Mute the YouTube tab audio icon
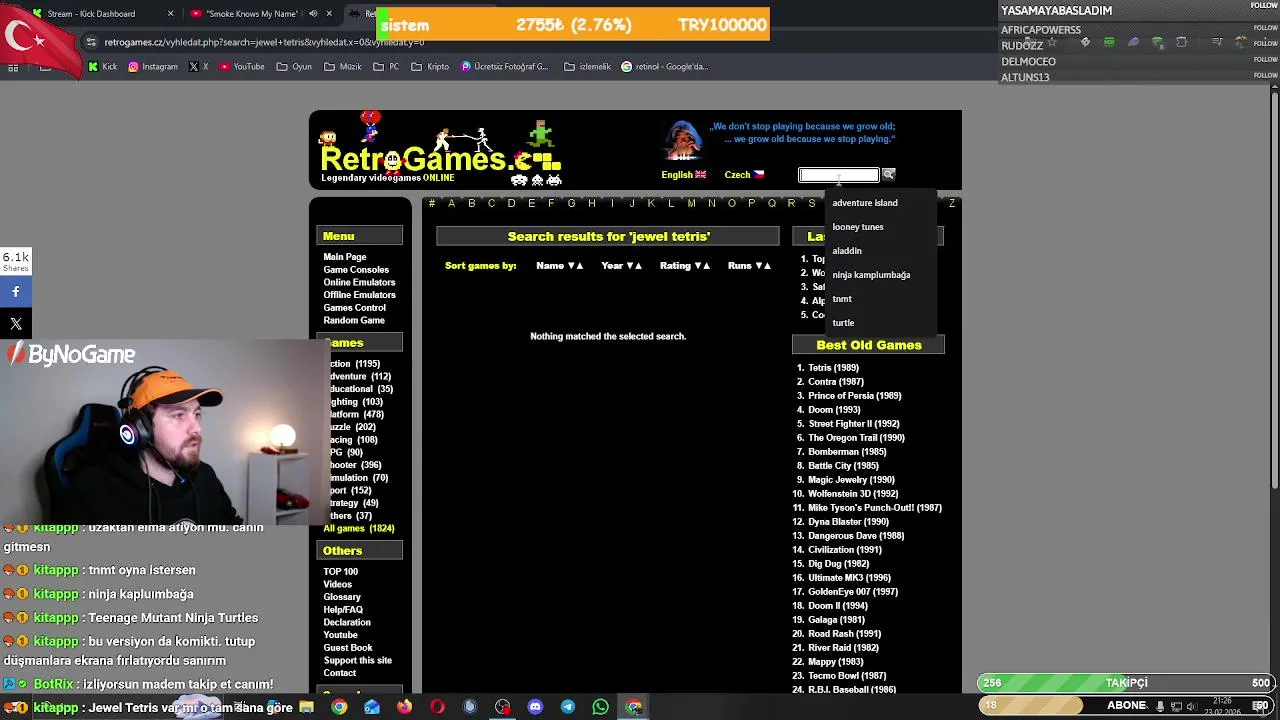The image size is (1280, 720). pyautogui.click(x=313, y=14)
